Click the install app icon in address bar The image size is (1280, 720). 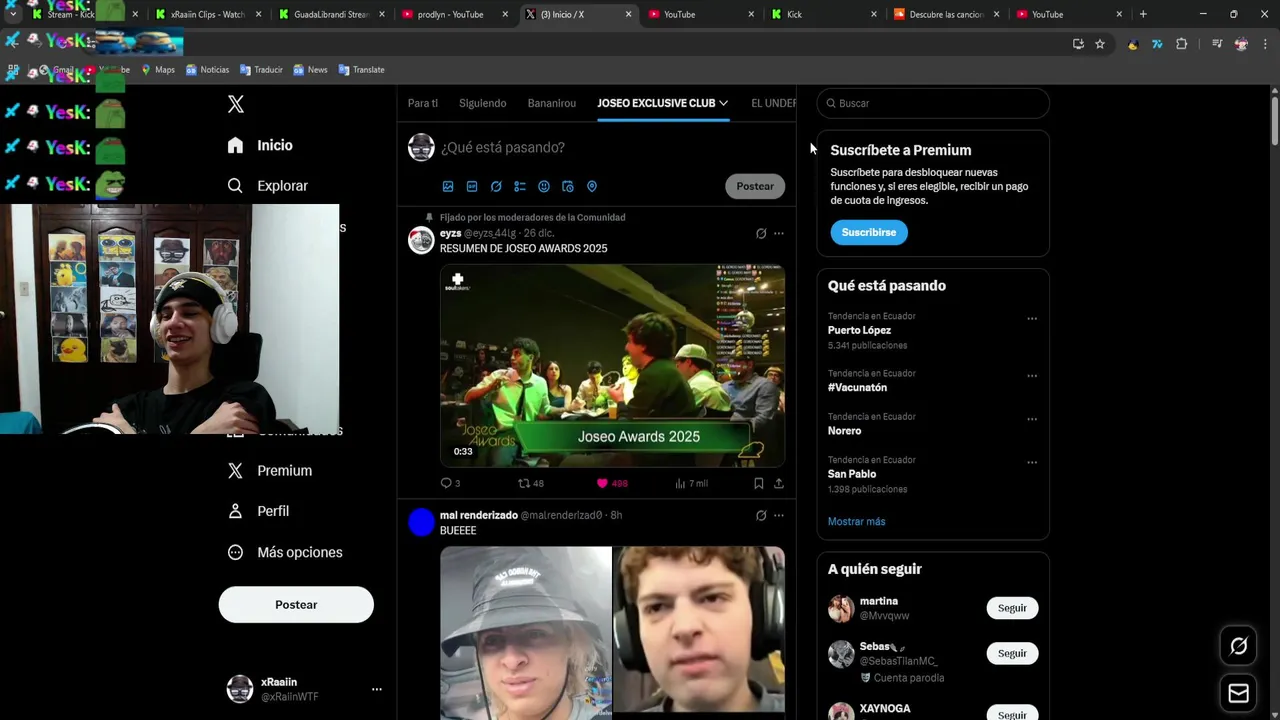(x=1078, y=44)
